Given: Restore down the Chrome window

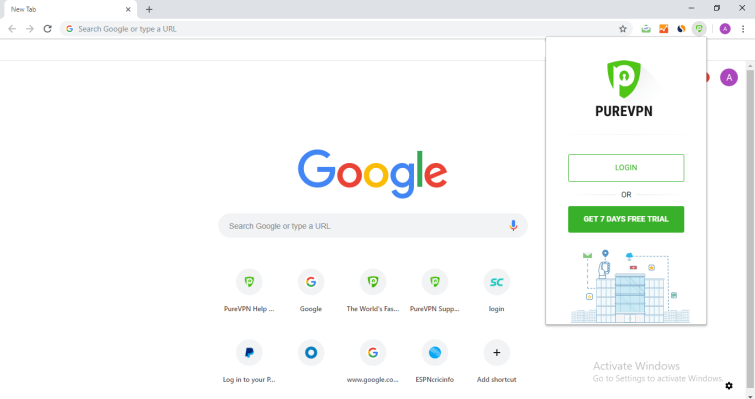Looking at the screenshot, I should click(x=717, y=8).
